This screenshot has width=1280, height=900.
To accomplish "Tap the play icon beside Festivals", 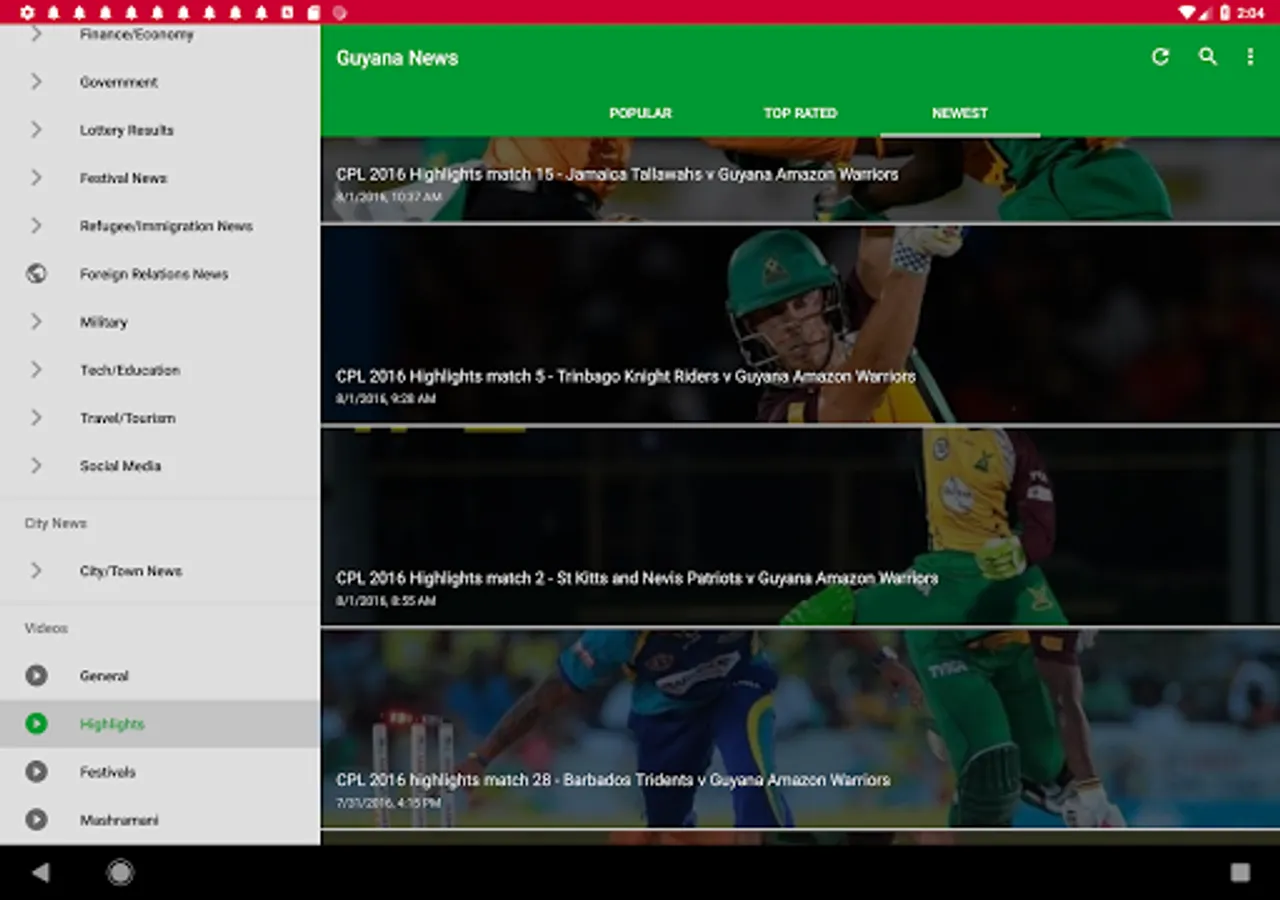I will 36,771.
